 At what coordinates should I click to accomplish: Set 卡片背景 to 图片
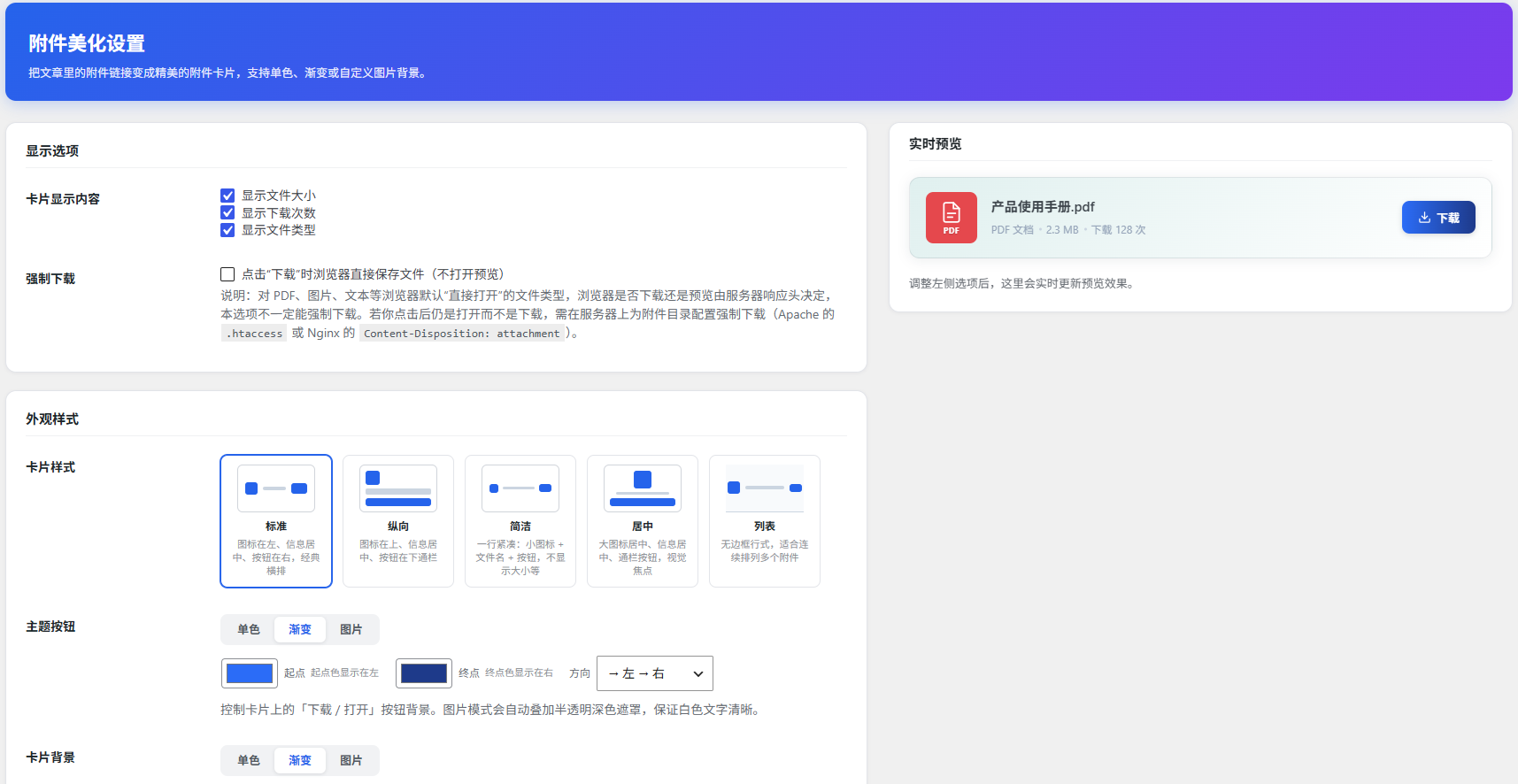pos(351,760)
